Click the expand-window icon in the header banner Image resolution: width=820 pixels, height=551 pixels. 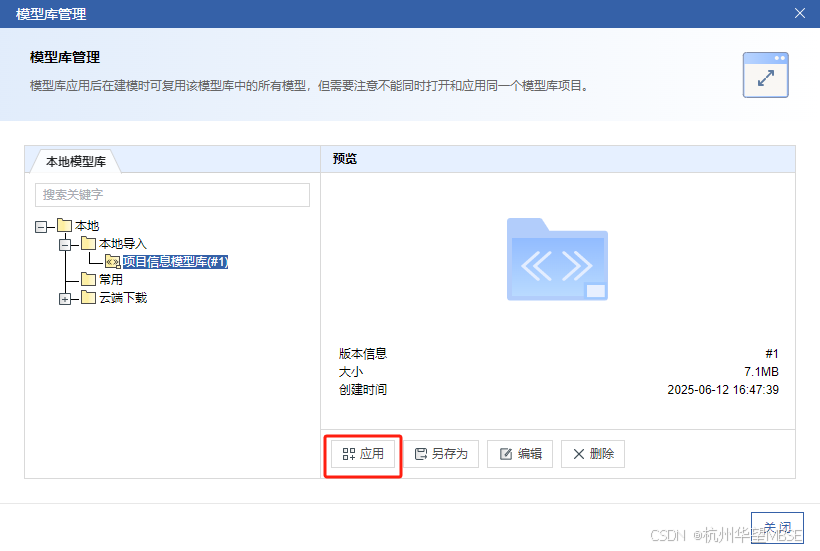766,75
